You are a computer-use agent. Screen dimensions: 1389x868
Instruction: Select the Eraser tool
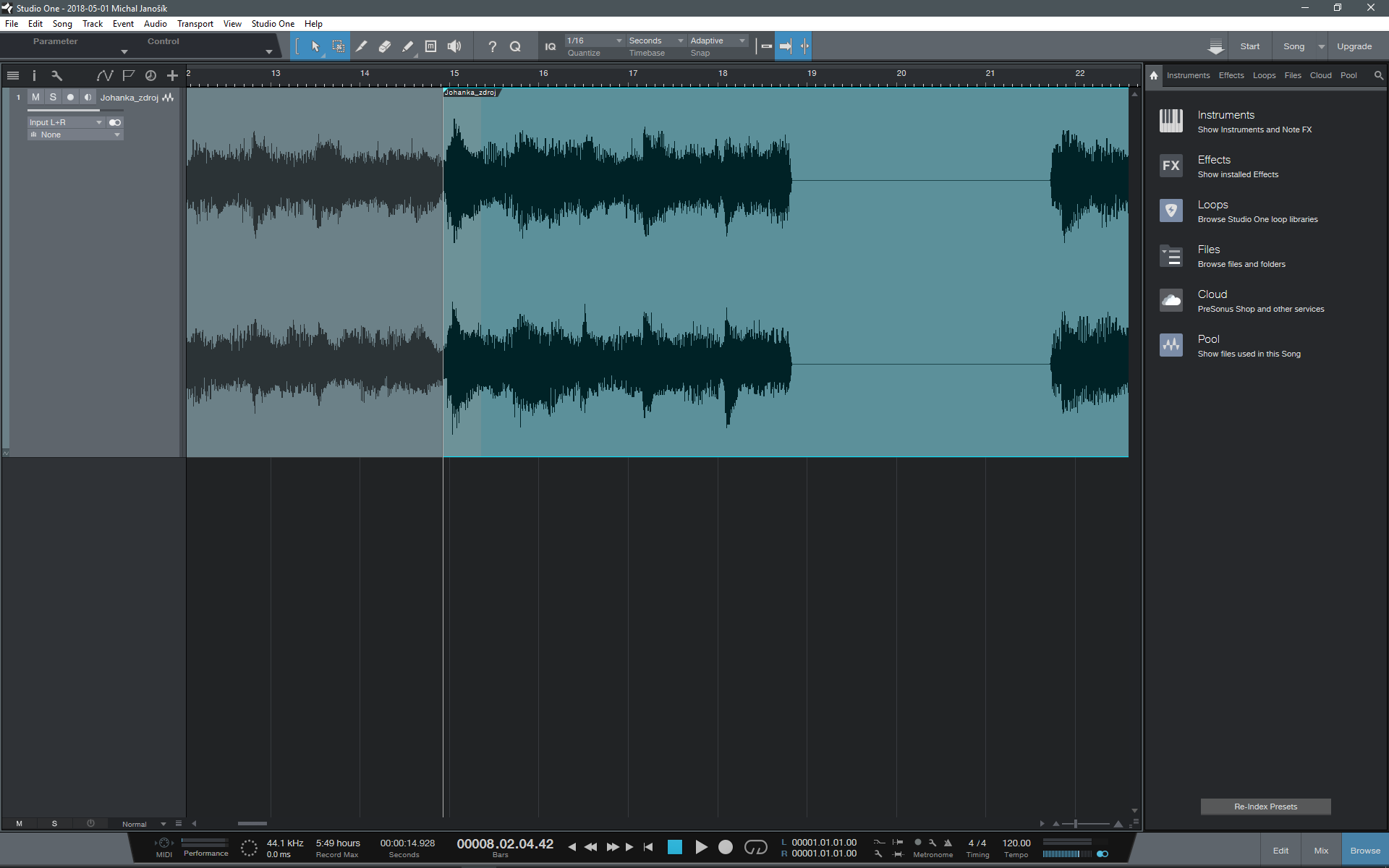(385, 46)
